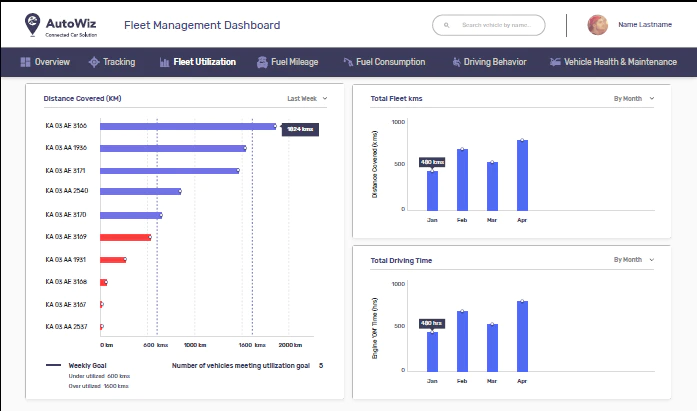Expand By Month in Total Driving Time

click(x=634, y=260)
